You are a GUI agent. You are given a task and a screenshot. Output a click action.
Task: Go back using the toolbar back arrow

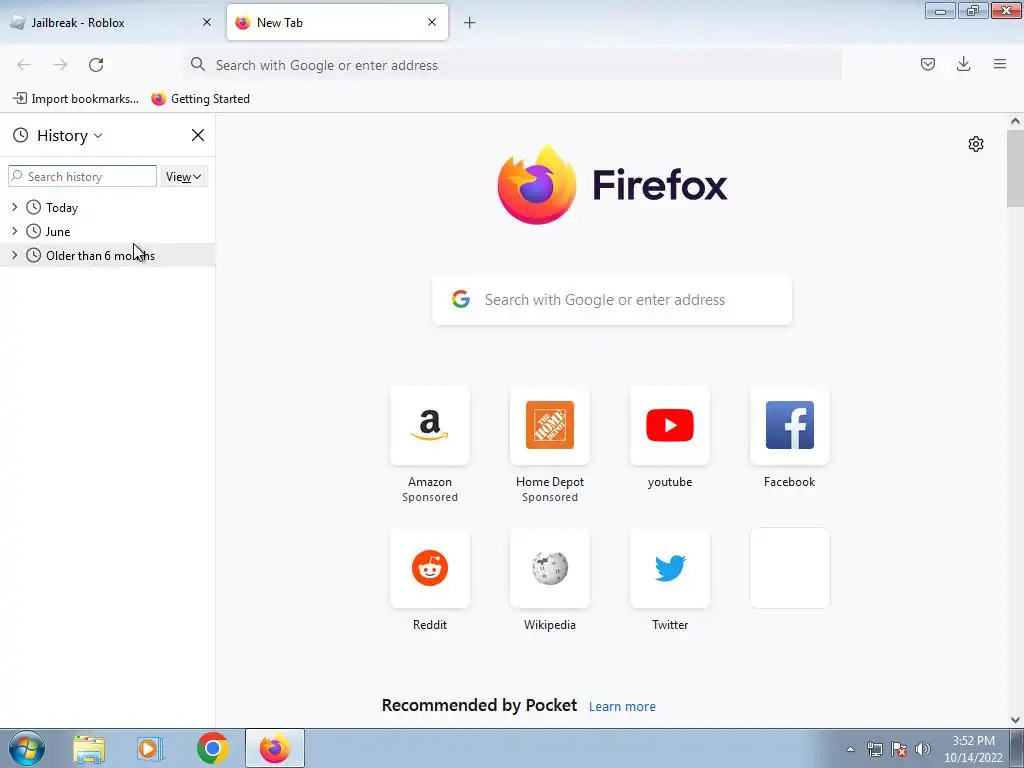point(24,65)
